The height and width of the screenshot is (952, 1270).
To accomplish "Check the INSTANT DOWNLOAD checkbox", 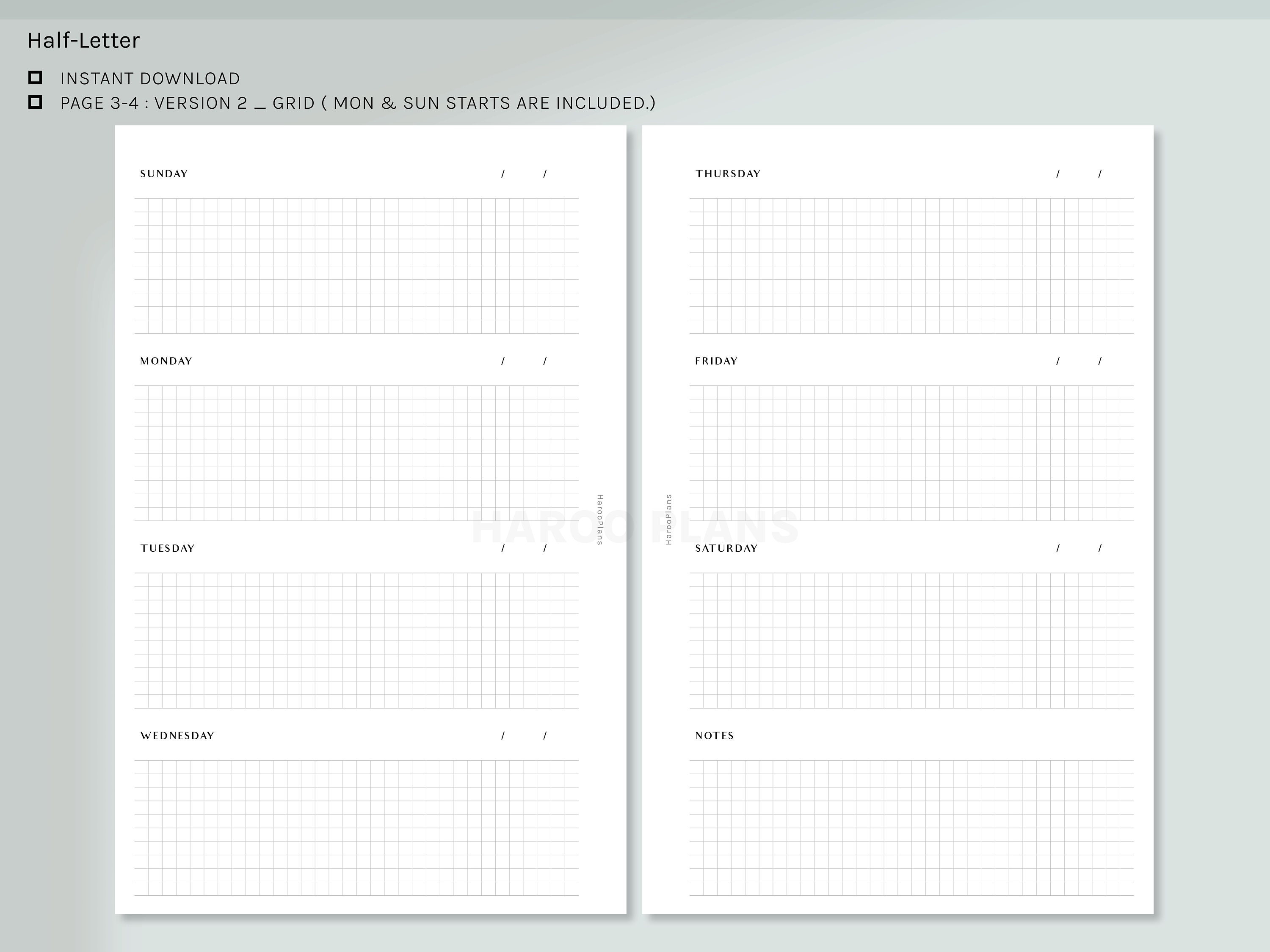I will click(x=36, y=78).
